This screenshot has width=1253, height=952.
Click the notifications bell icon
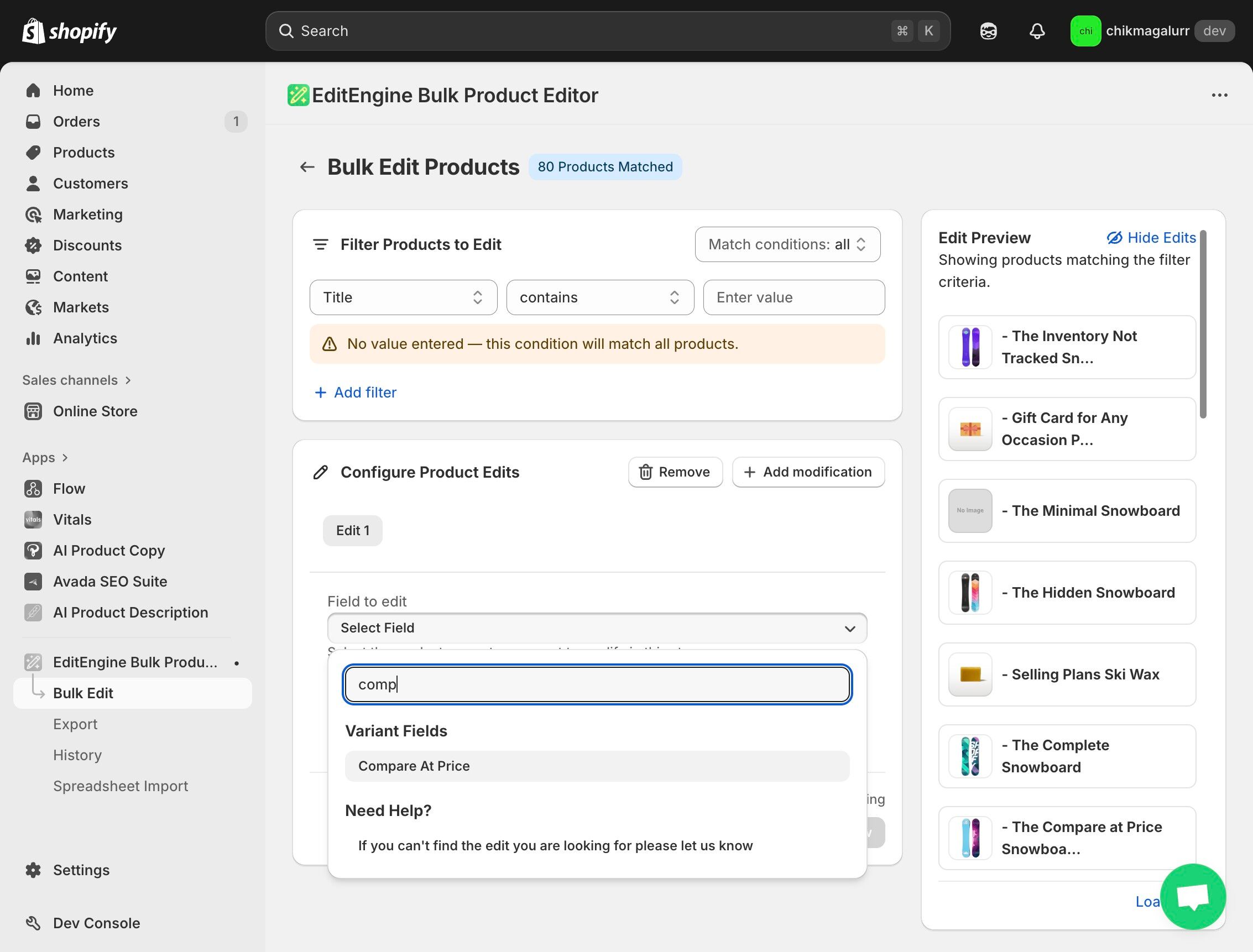coord(1036,30)
